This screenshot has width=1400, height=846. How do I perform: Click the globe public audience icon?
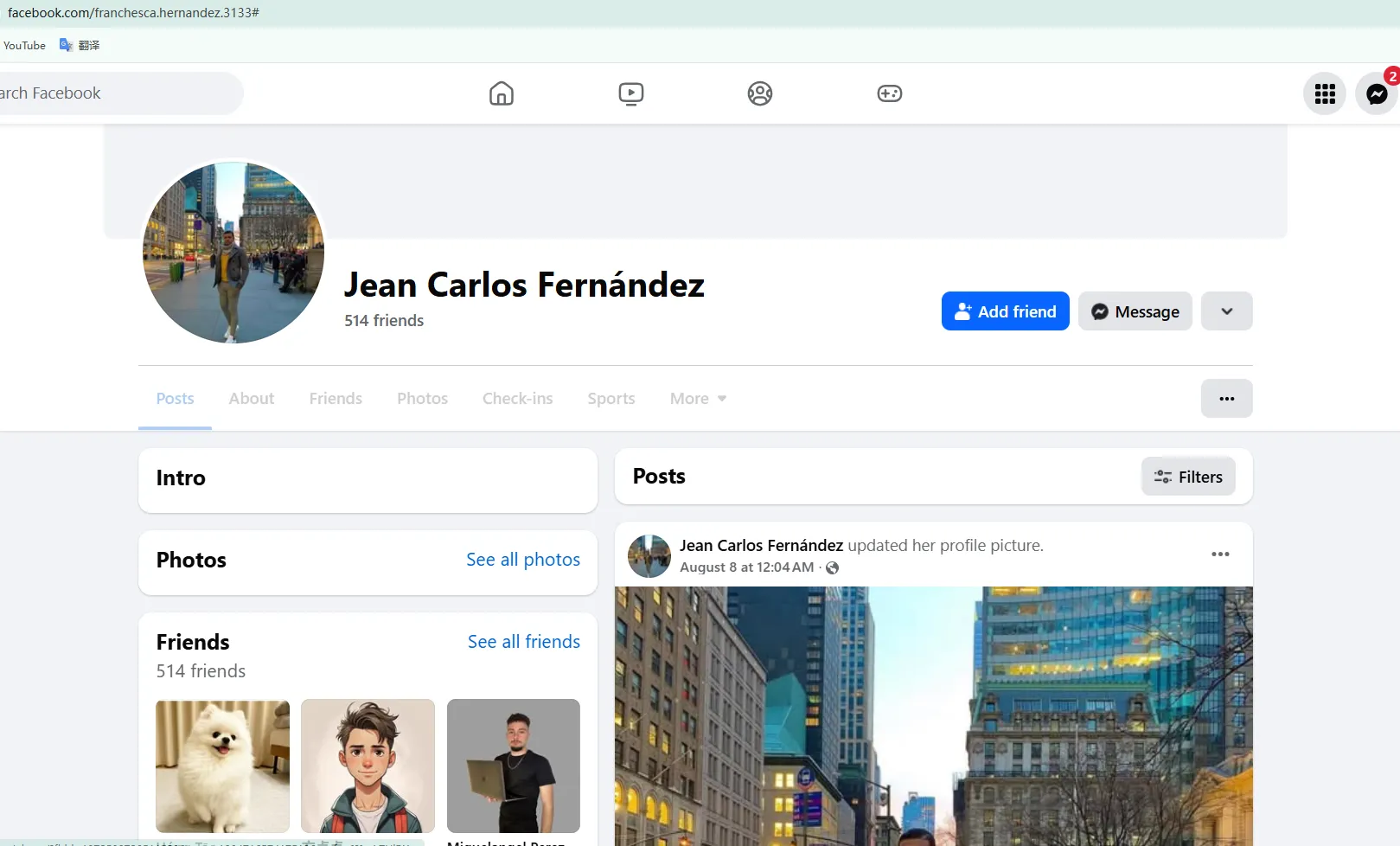coord(832,567)
